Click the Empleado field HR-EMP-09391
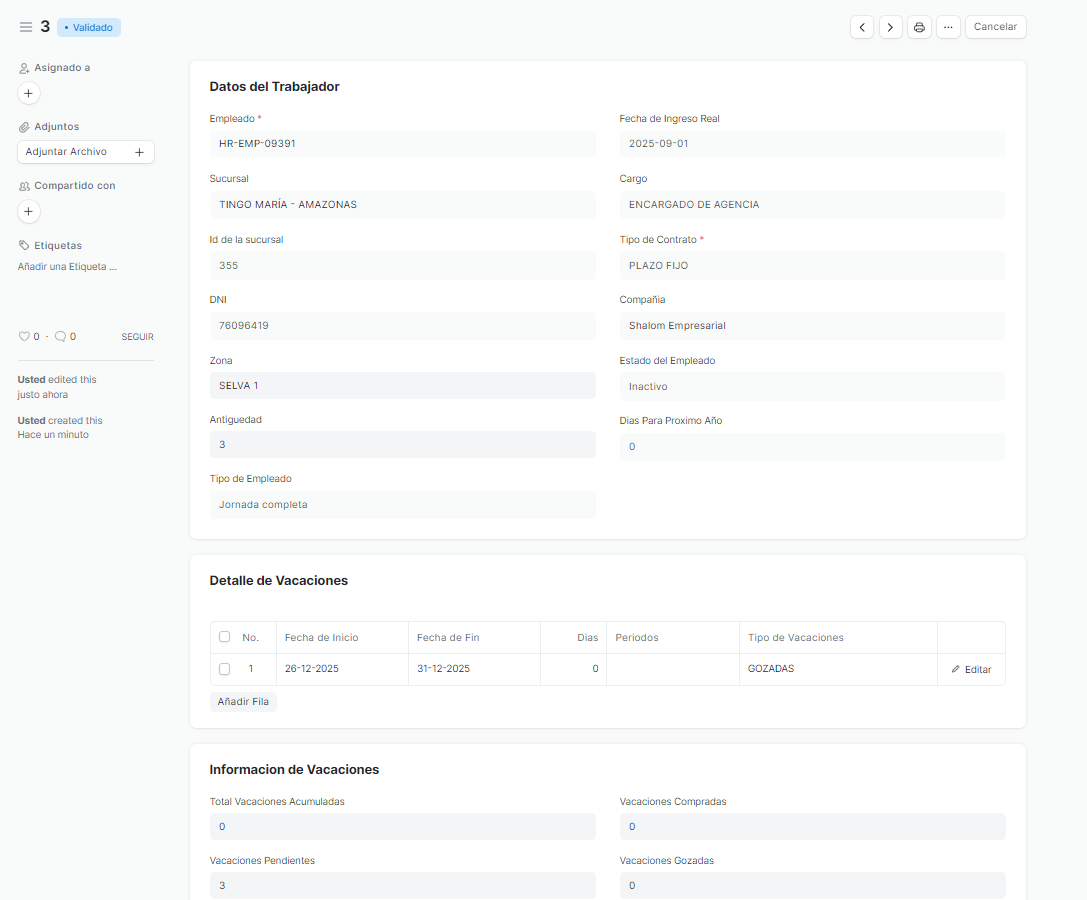The height and width of the screenshot is (900, 1087). click(x=402, y=144)
